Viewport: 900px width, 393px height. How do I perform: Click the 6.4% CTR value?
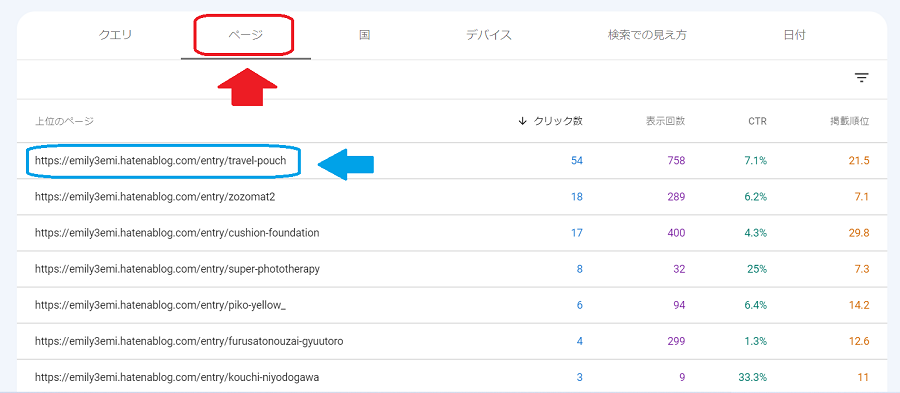point(755,305)
